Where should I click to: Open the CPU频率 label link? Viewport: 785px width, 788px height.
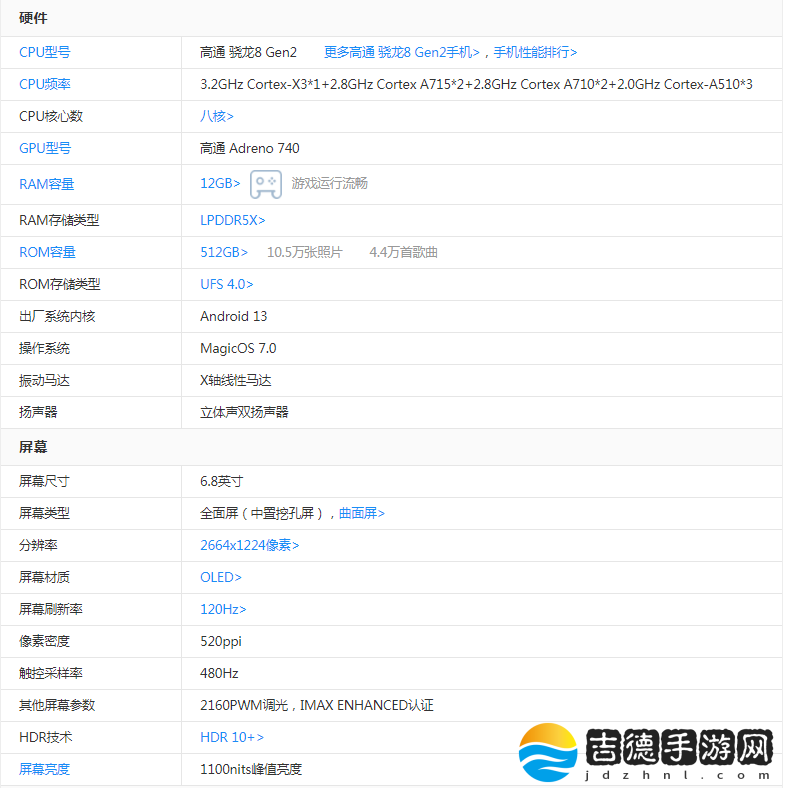pos(45,84)
